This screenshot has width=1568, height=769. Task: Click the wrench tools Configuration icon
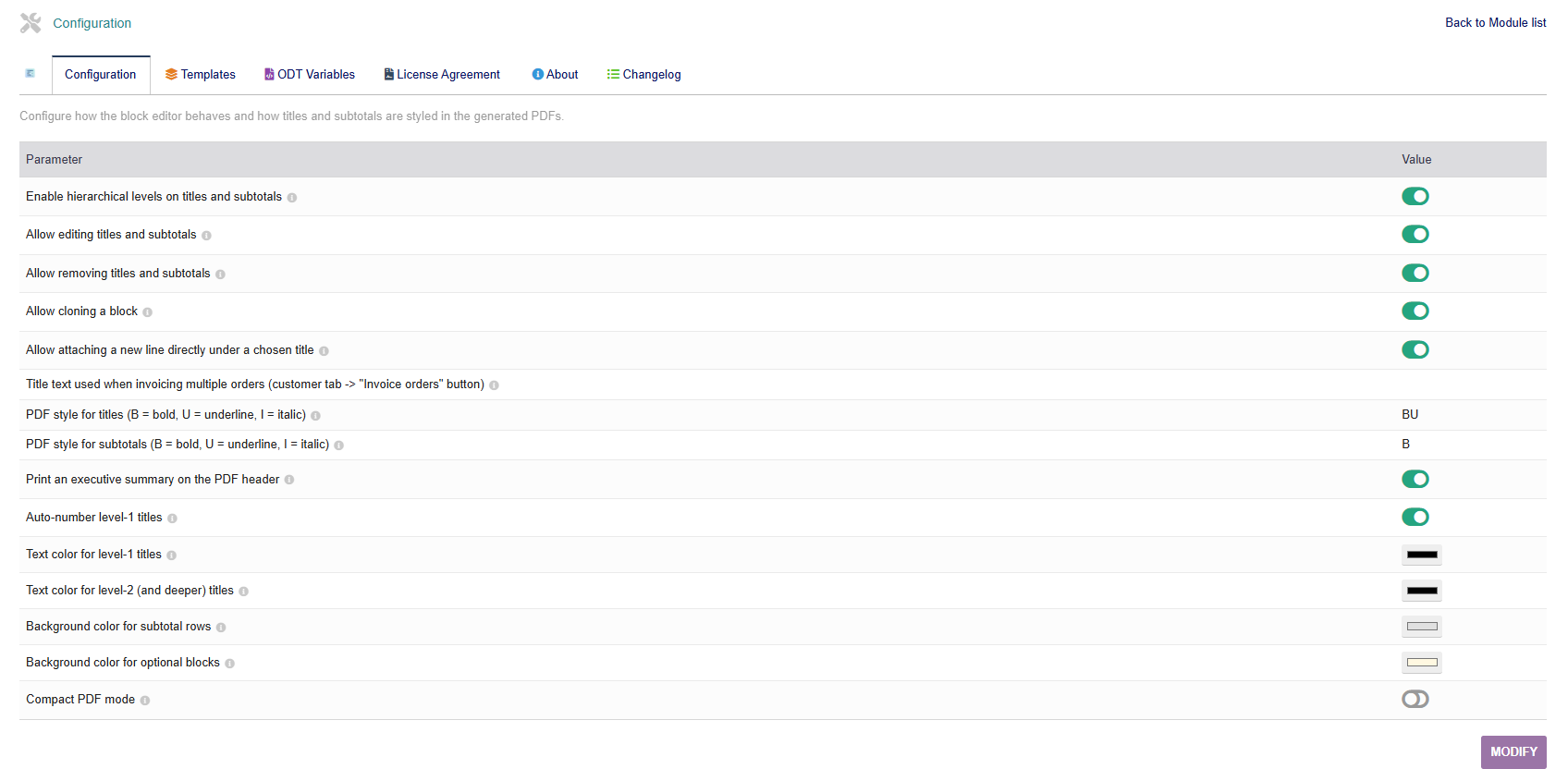31,23
